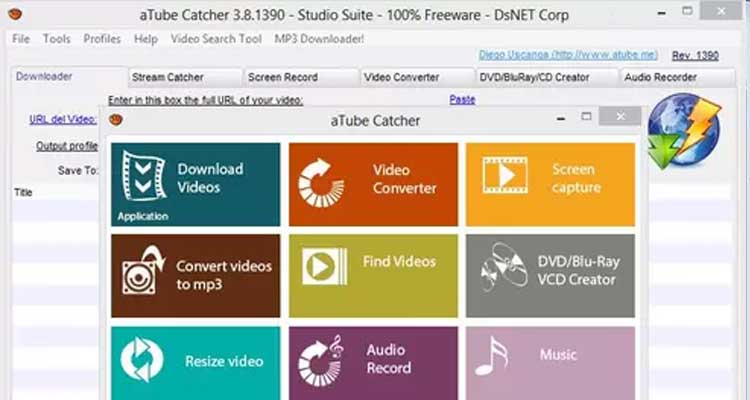Screen dimensions: 750x400
Task: Open the Download Videos tile
Action: click(x=196, y=184)
